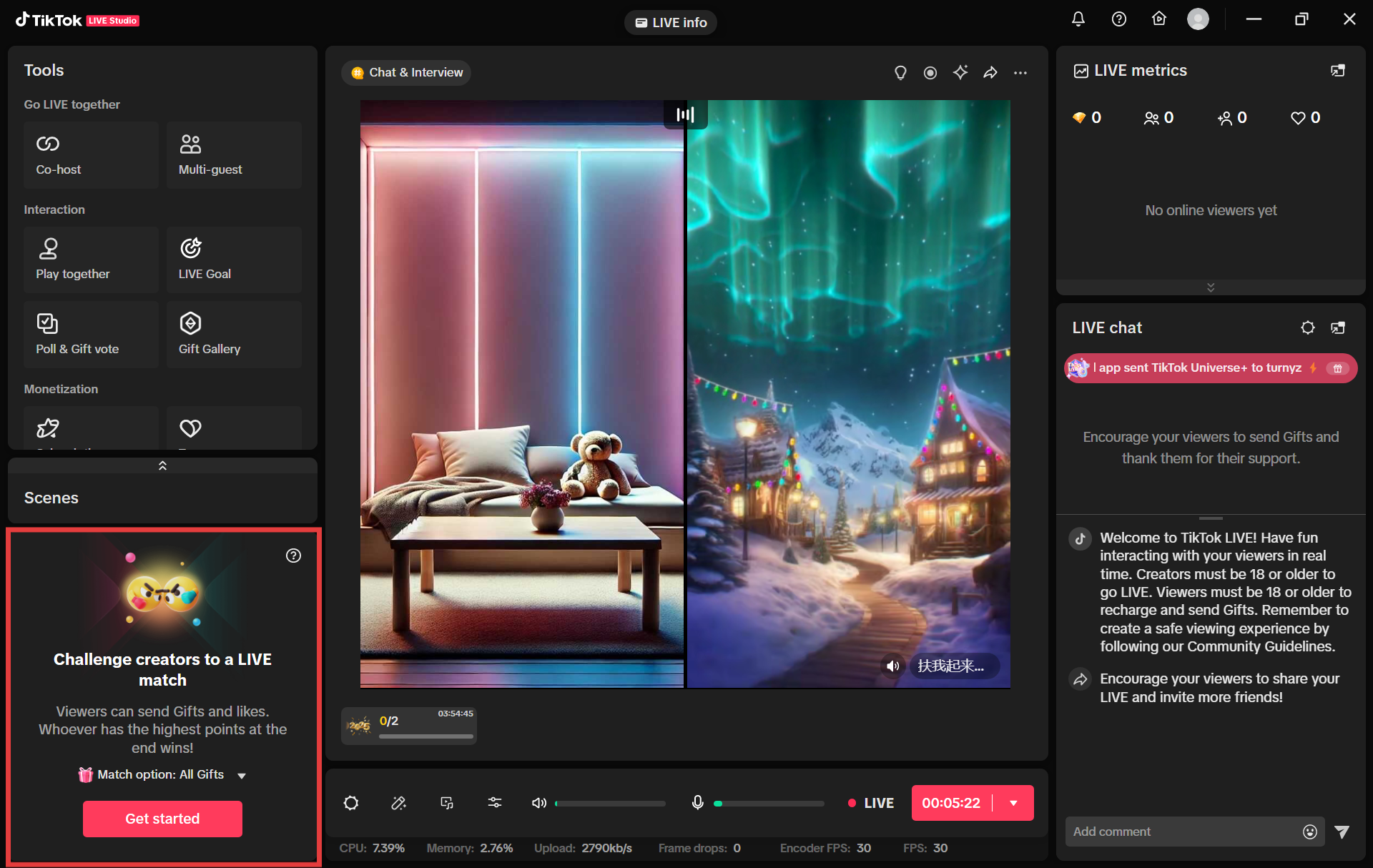Switch to the Chat & Interview tab

click(x=405, y=72)
